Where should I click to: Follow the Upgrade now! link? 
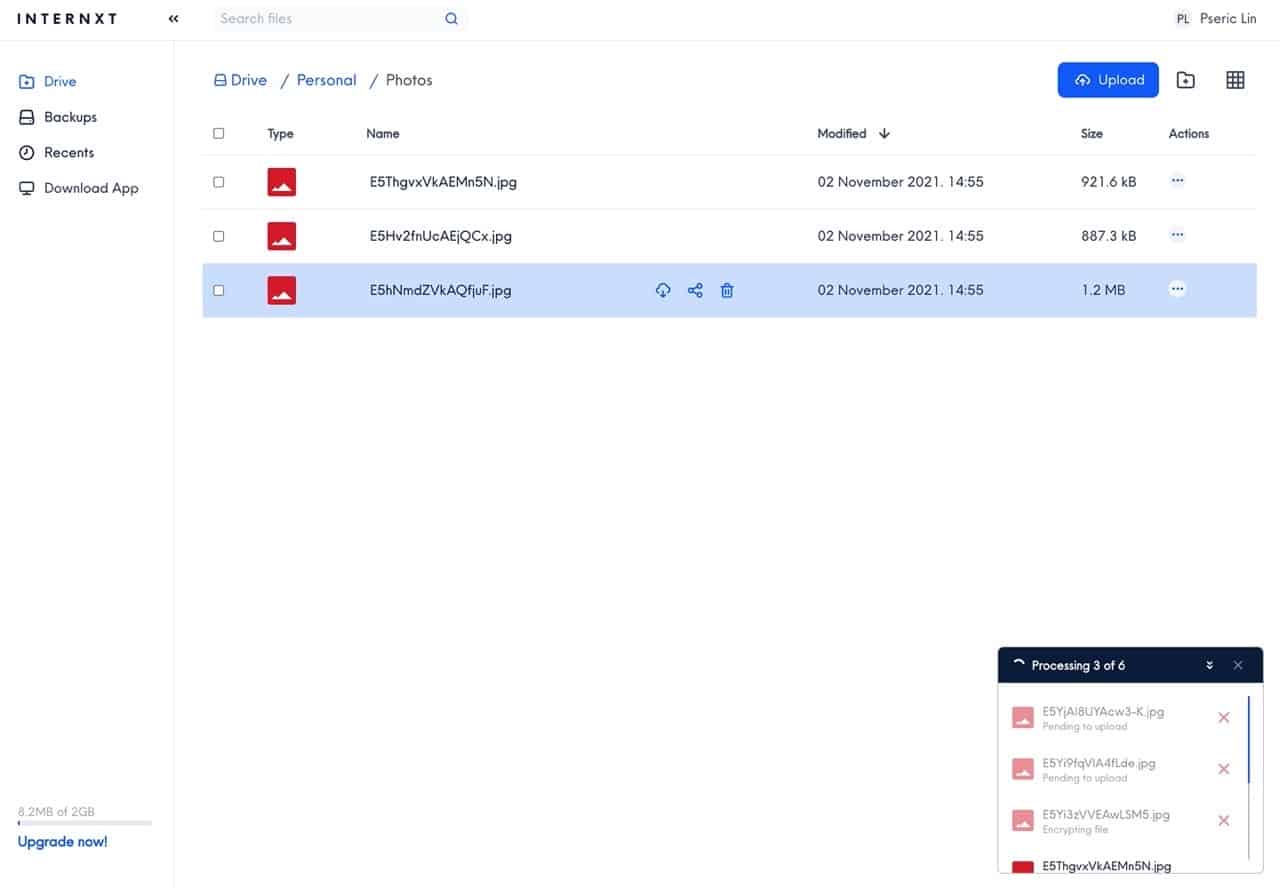(x=62, y=841)
